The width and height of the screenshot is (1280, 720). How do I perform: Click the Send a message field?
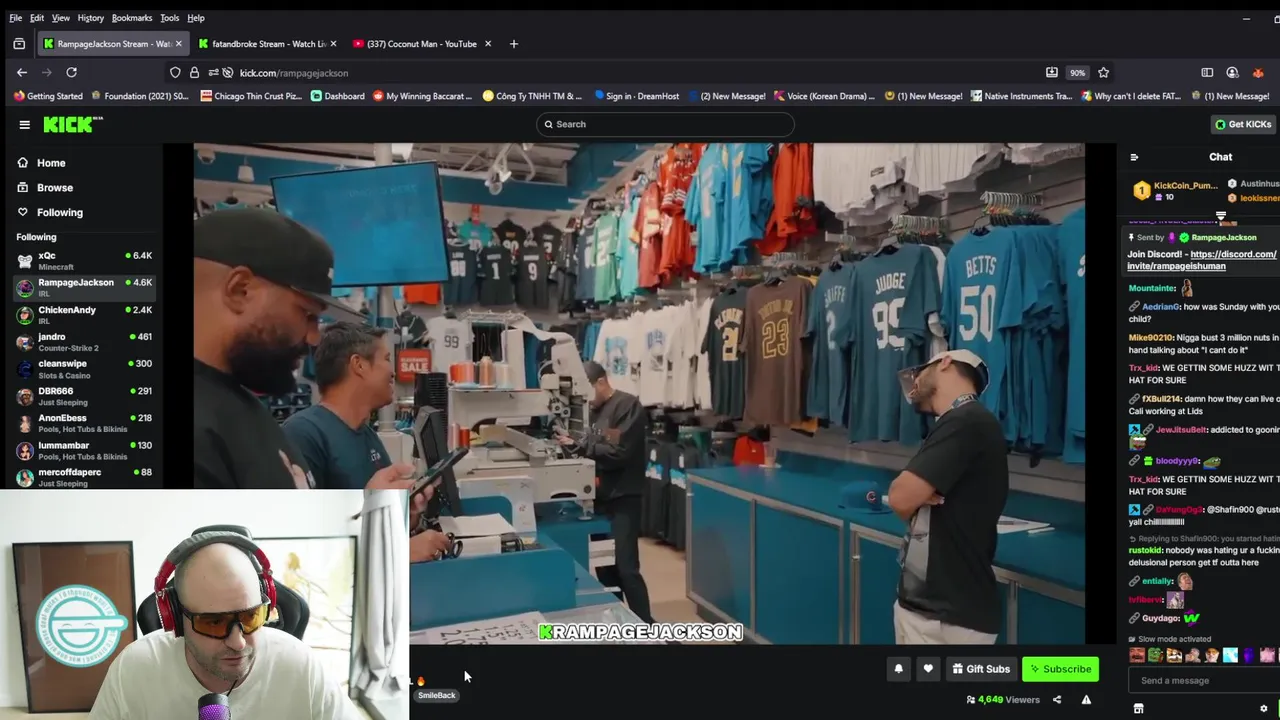pos(1204,681)
